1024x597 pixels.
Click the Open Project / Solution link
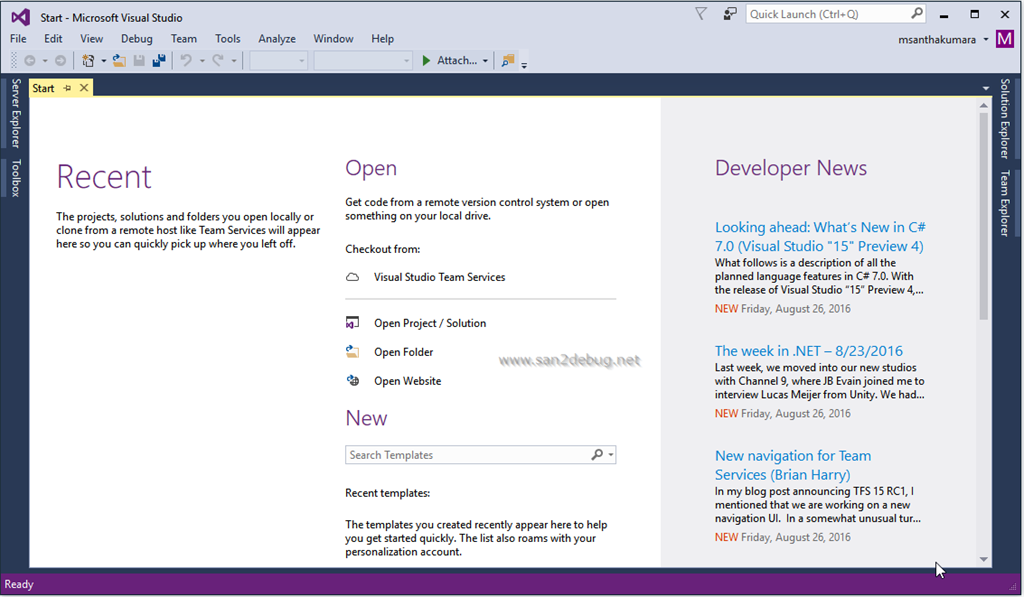pyautogui.click(x=430, y=323)
